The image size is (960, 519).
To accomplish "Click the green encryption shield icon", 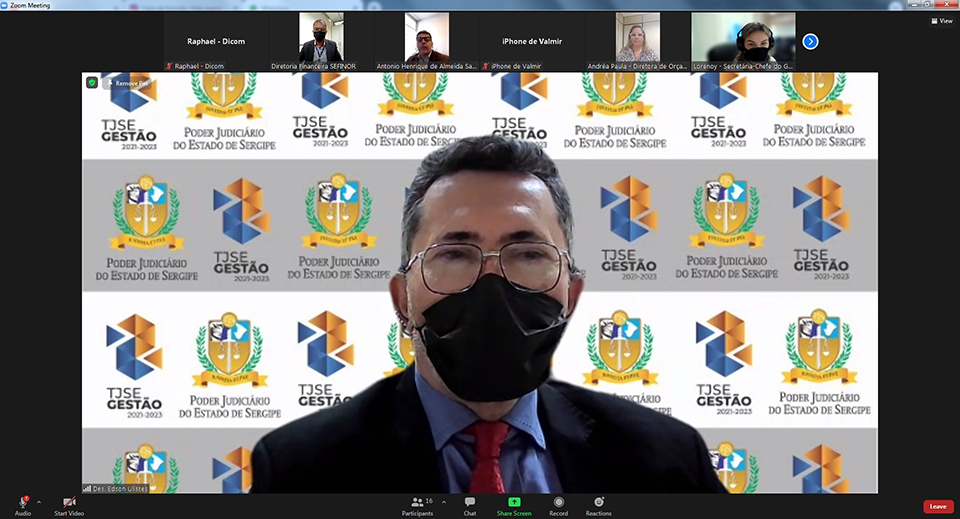I will pos(93,83).
